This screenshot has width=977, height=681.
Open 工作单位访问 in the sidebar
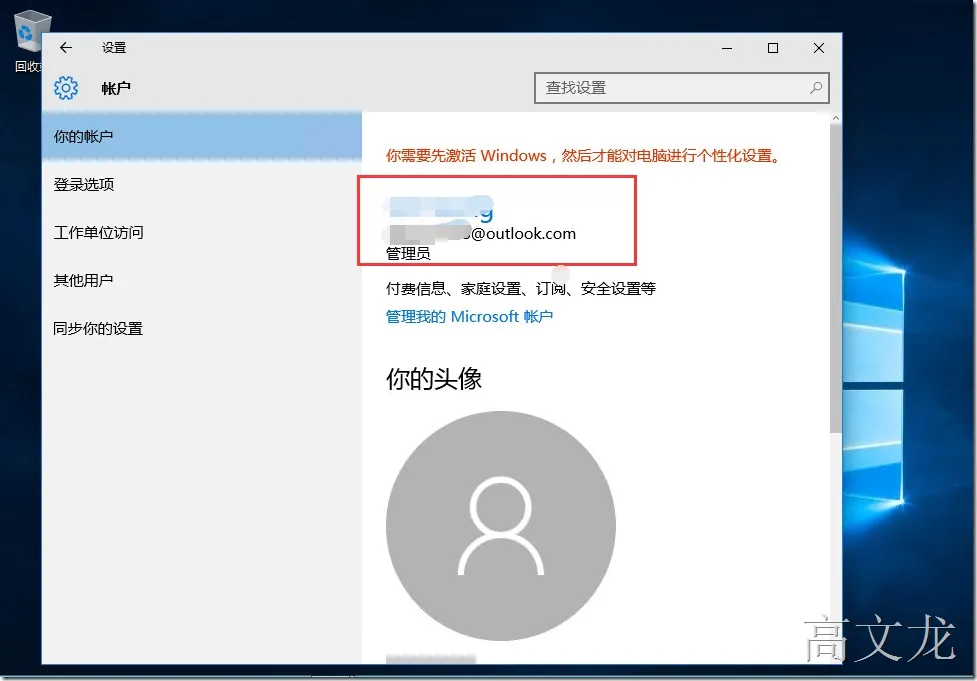(202, 232)
